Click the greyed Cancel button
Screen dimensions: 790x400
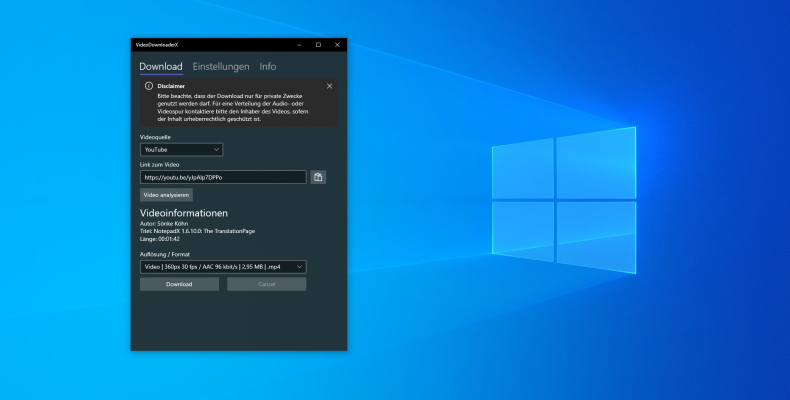coord(267,284)
